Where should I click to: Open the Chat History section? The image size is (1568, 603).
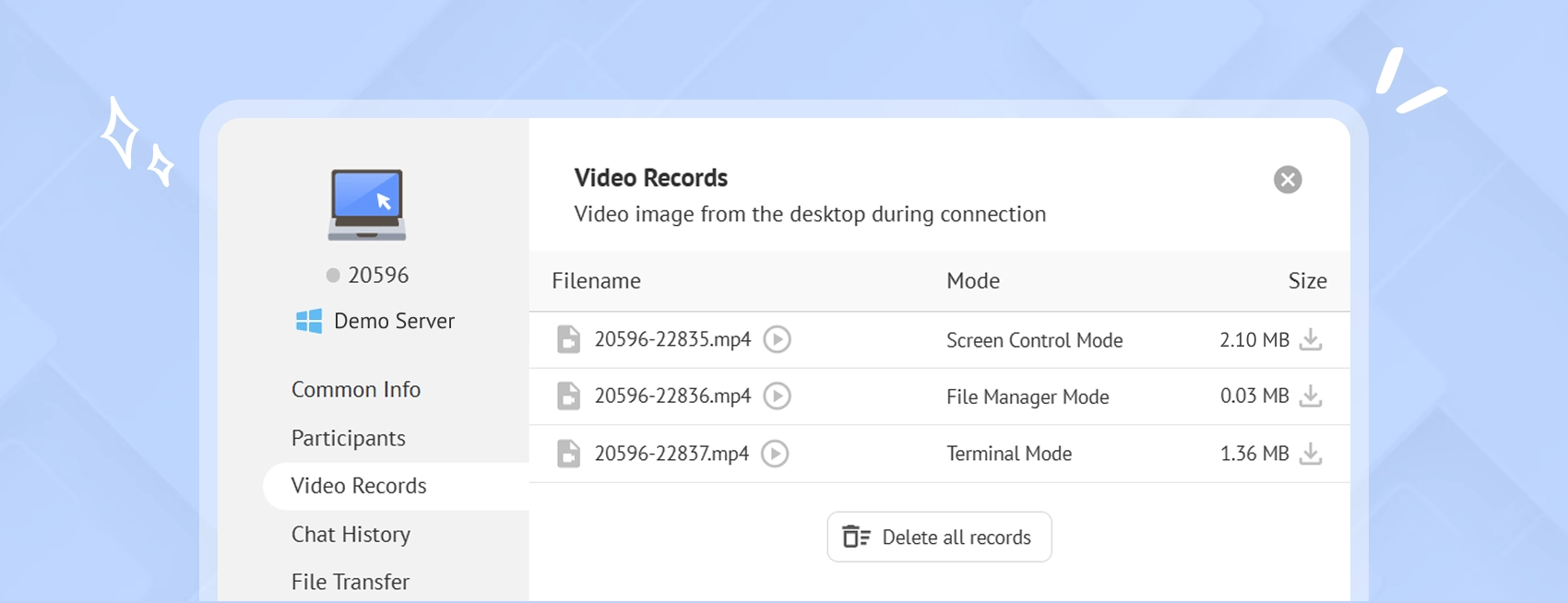(350, 535)
